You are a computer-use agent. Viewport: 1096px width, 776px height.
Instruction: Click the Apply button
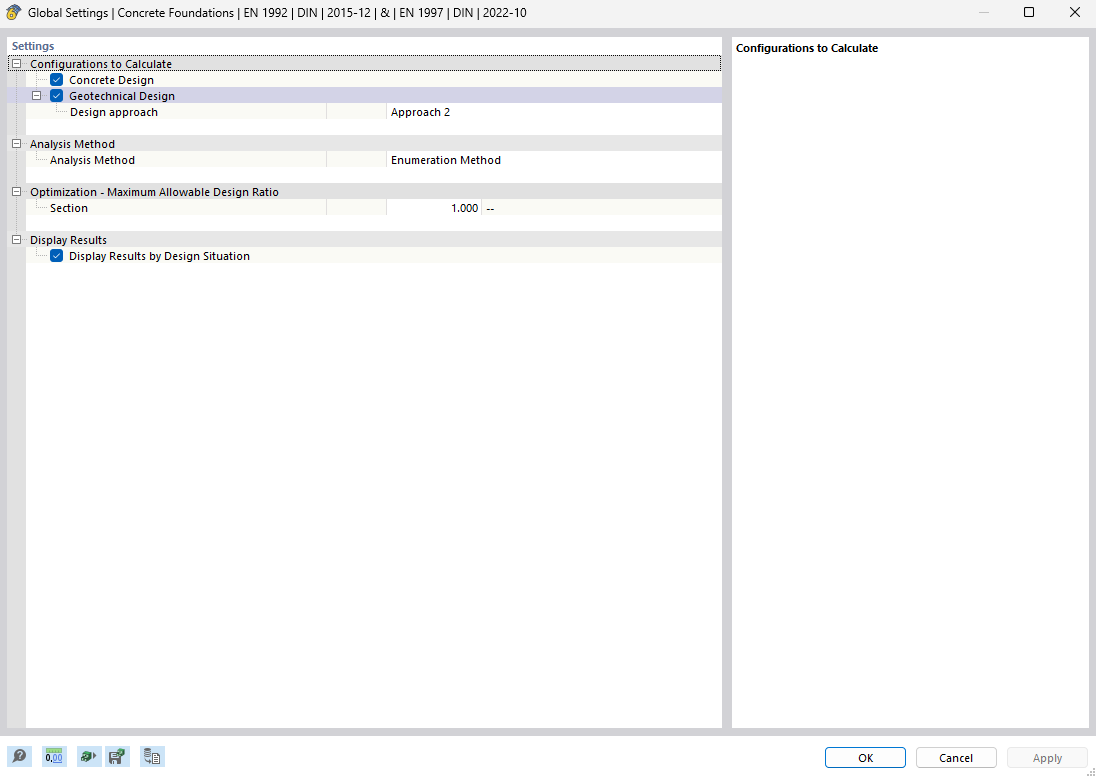point(1047,758)
